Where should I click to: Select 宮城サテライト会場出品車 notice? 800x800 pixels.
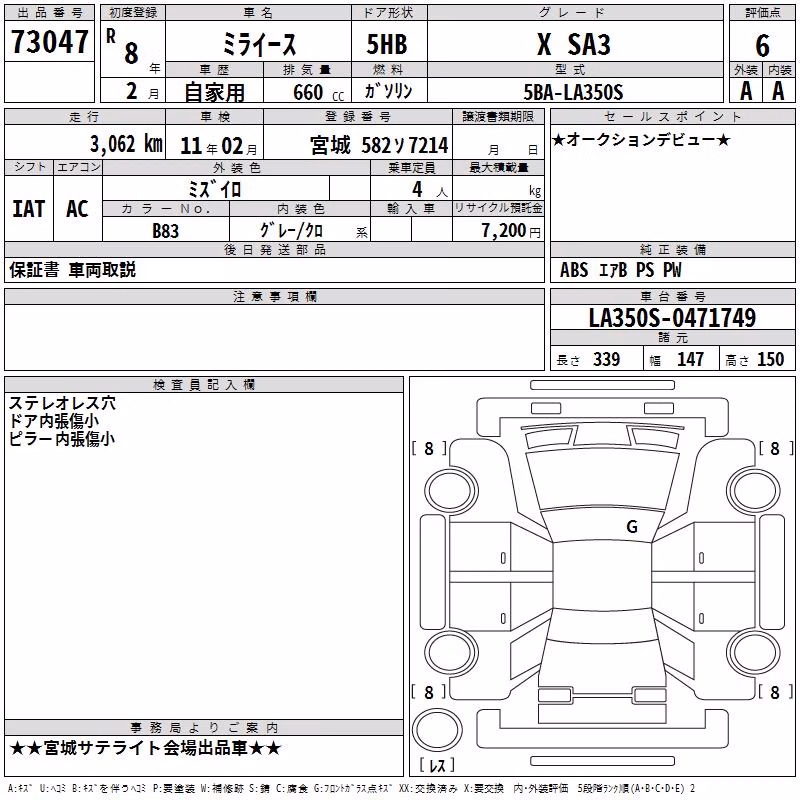coord(145,748)
